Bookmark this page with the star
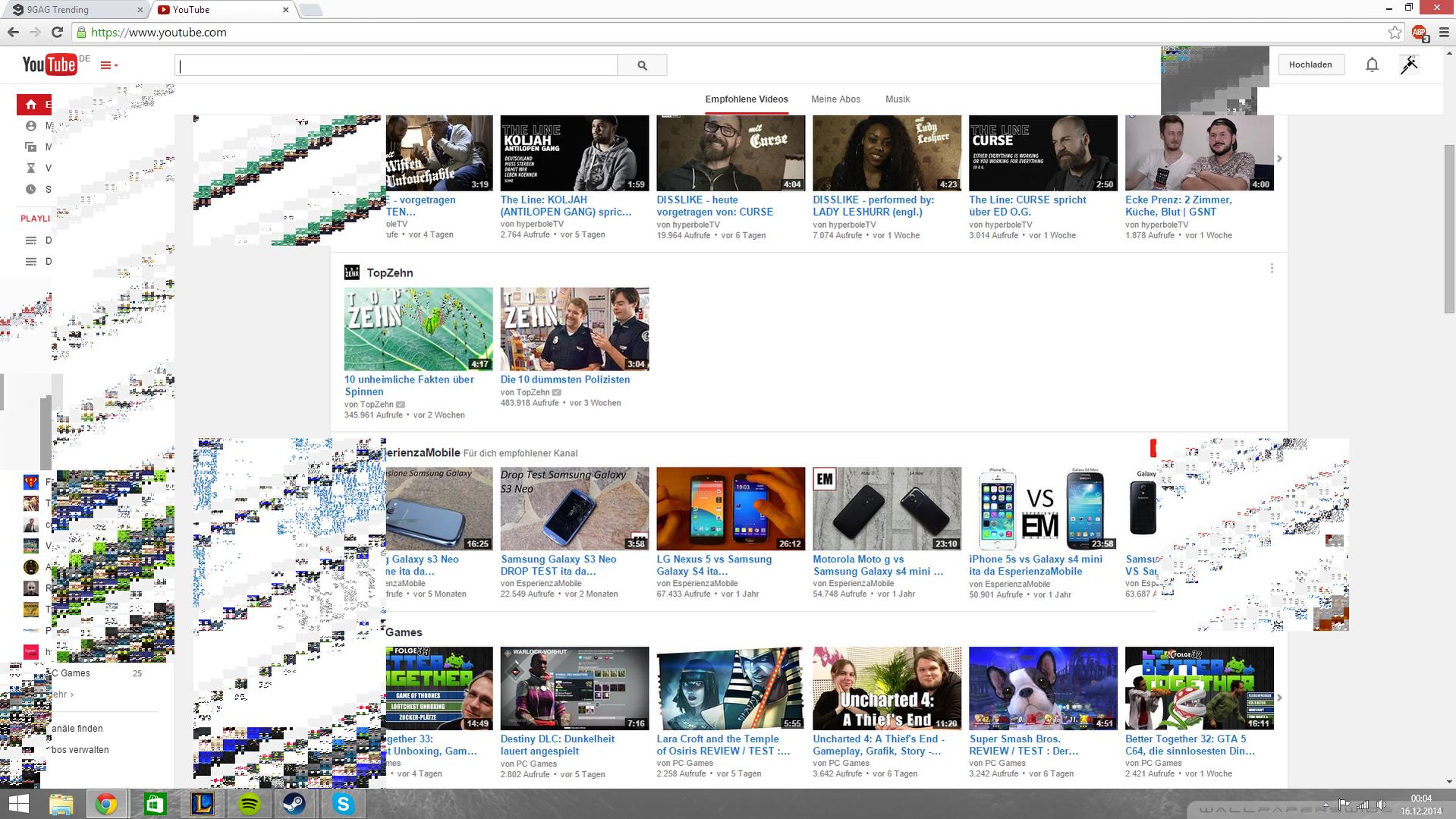The width and height of the screenshot is (1456, 819). [x=1395, y=33]
